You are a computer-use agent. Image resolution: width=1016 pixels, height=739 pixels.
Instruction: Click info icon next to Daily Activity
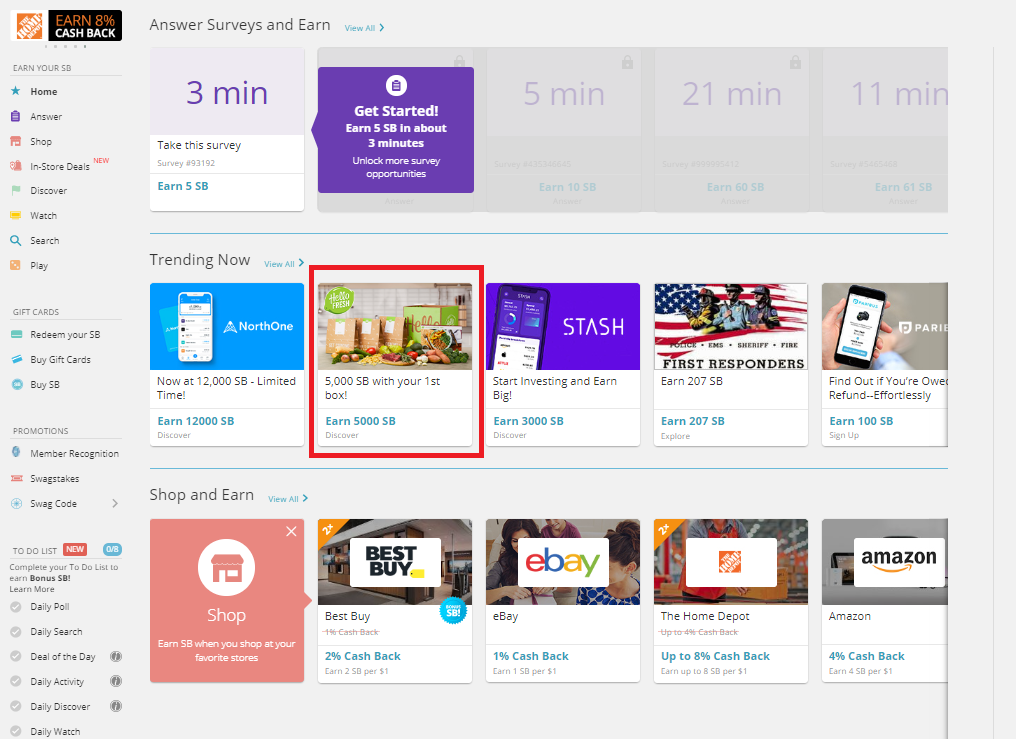[x=116, y=681]
